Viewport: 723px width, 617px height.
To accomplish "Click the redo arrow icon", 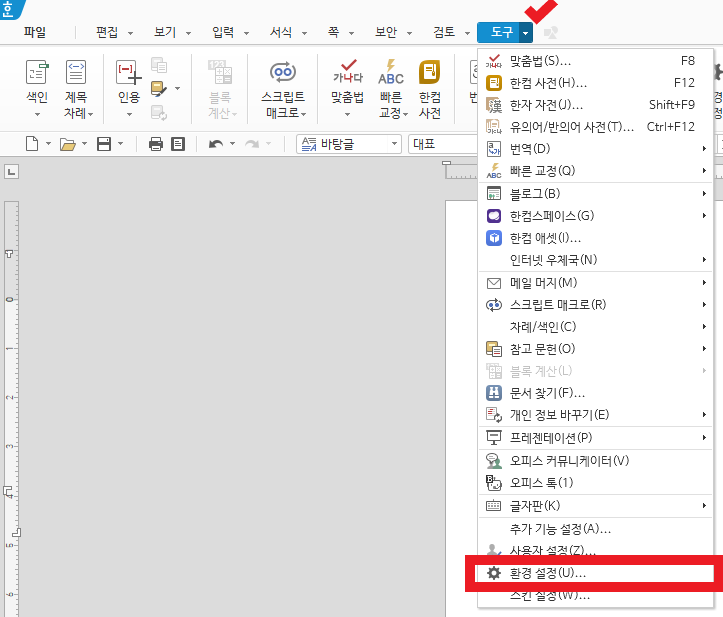I will [x=252, y=144].
